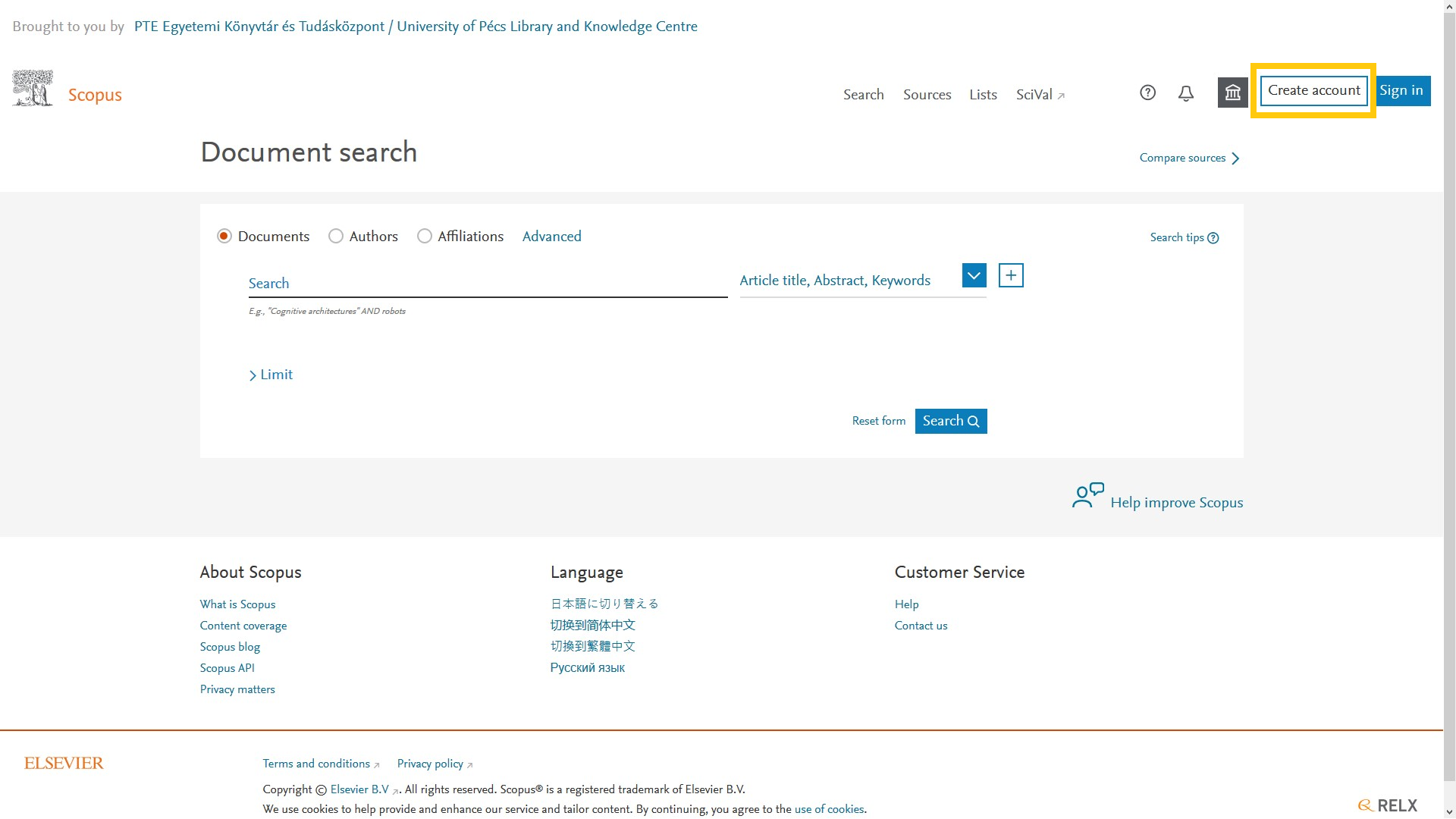This screenshot has width=1456, height=819.
Task: Click the Scopus tree logo icon
Action: point(33,88)
